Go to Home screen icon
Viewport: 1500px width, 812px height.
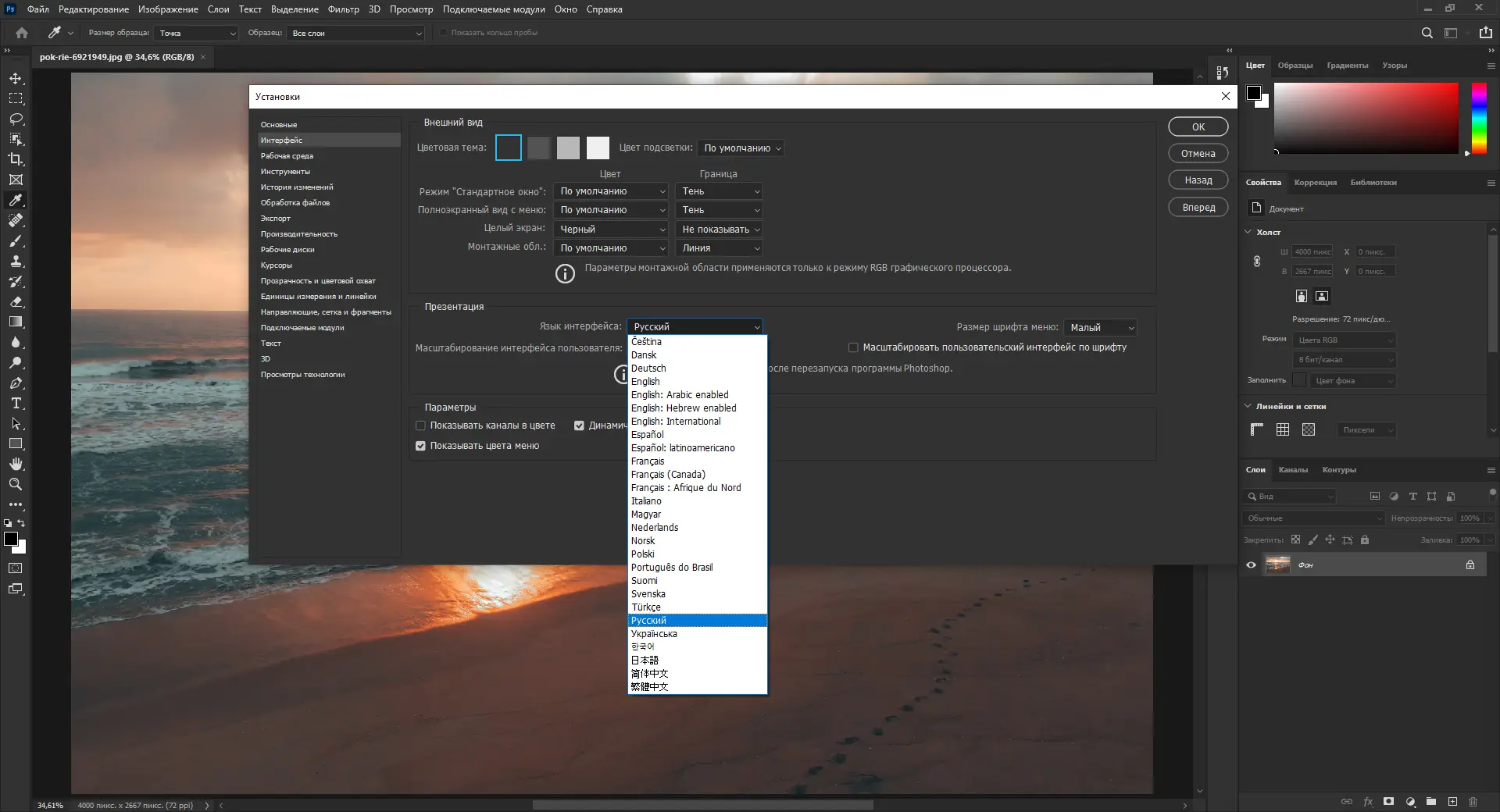click(x=22, y=33)
